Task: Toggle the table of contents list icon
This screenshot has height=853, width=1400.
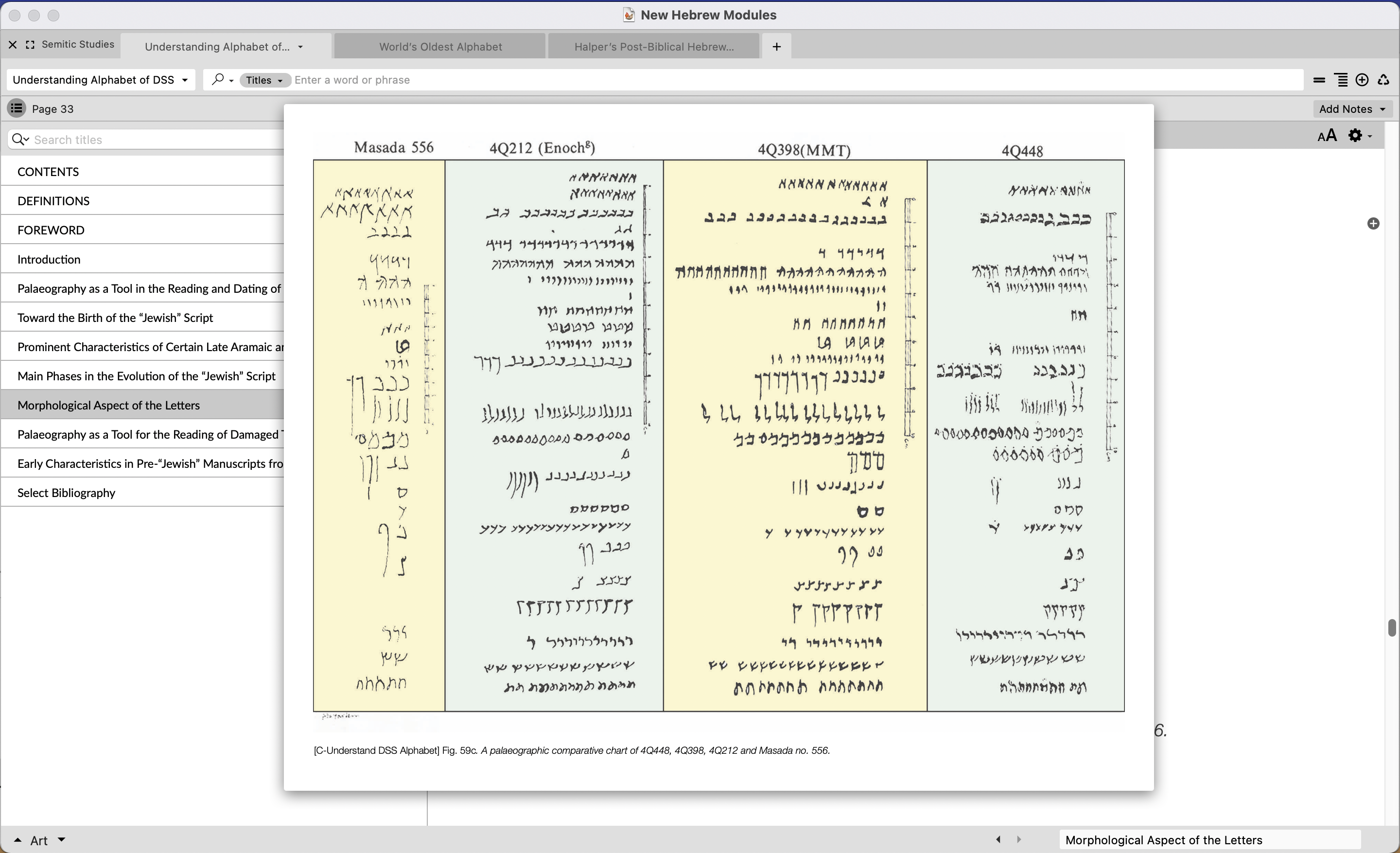Action: 17,108
